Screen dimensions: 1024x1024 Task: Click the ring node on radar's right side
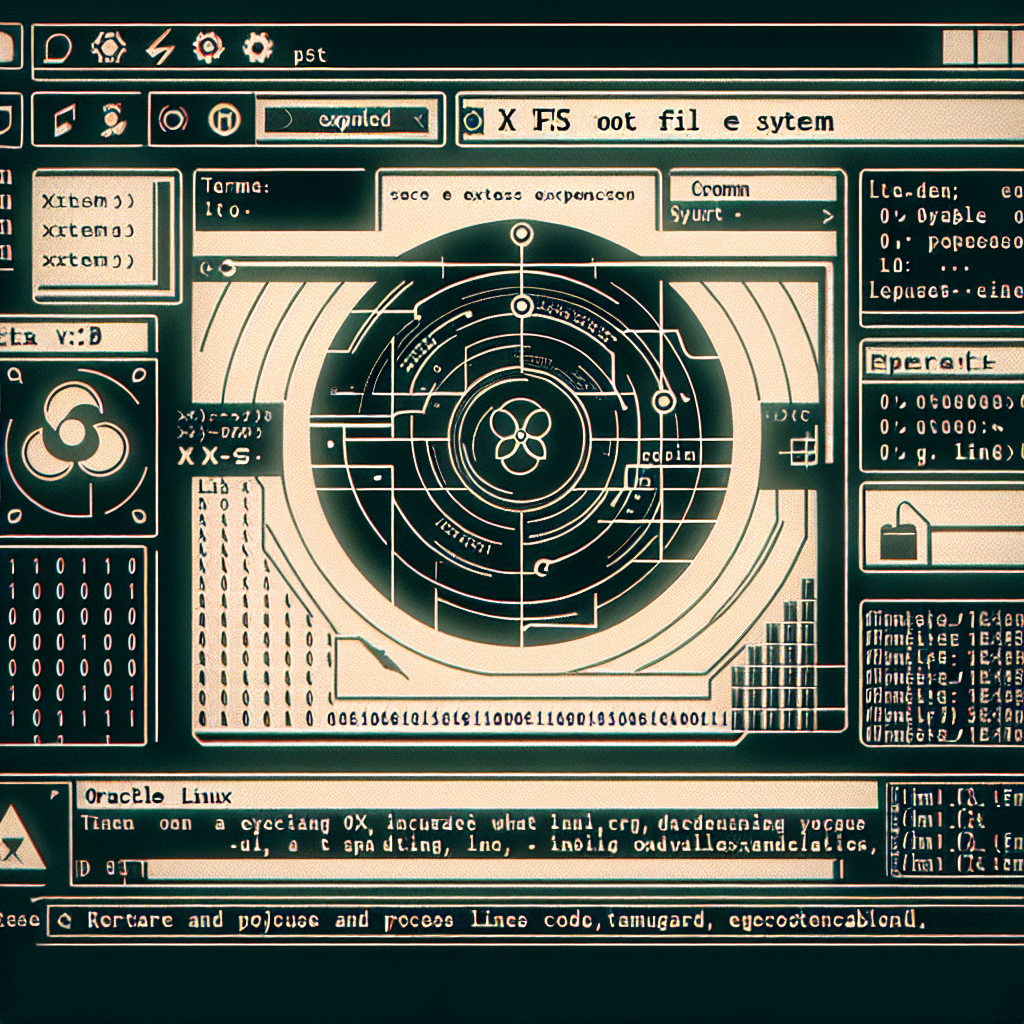[x=664, y=401]
